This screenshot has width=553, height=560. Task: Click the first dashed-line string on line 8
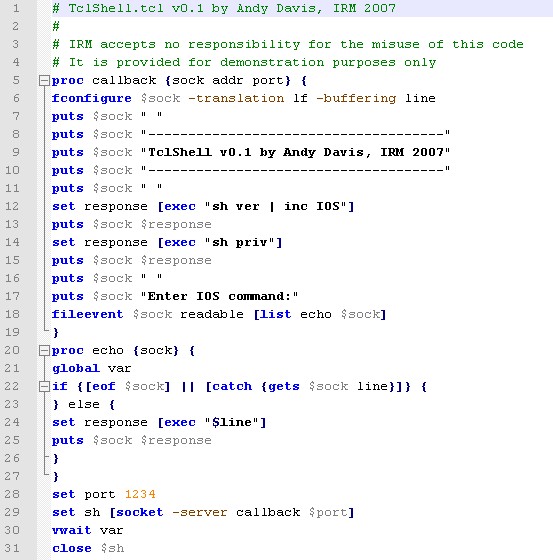pos(295,134)
